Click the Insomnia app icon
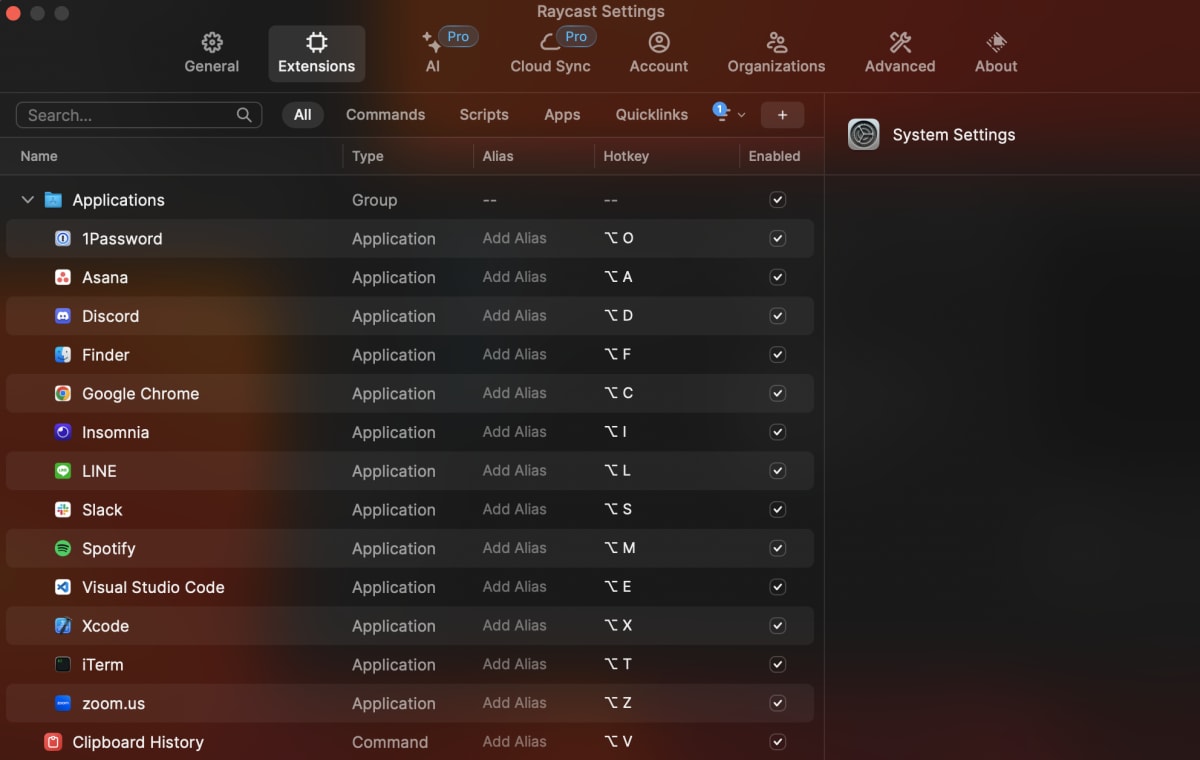The height and width of the screenshot is (760, 1200). point(63,433)
